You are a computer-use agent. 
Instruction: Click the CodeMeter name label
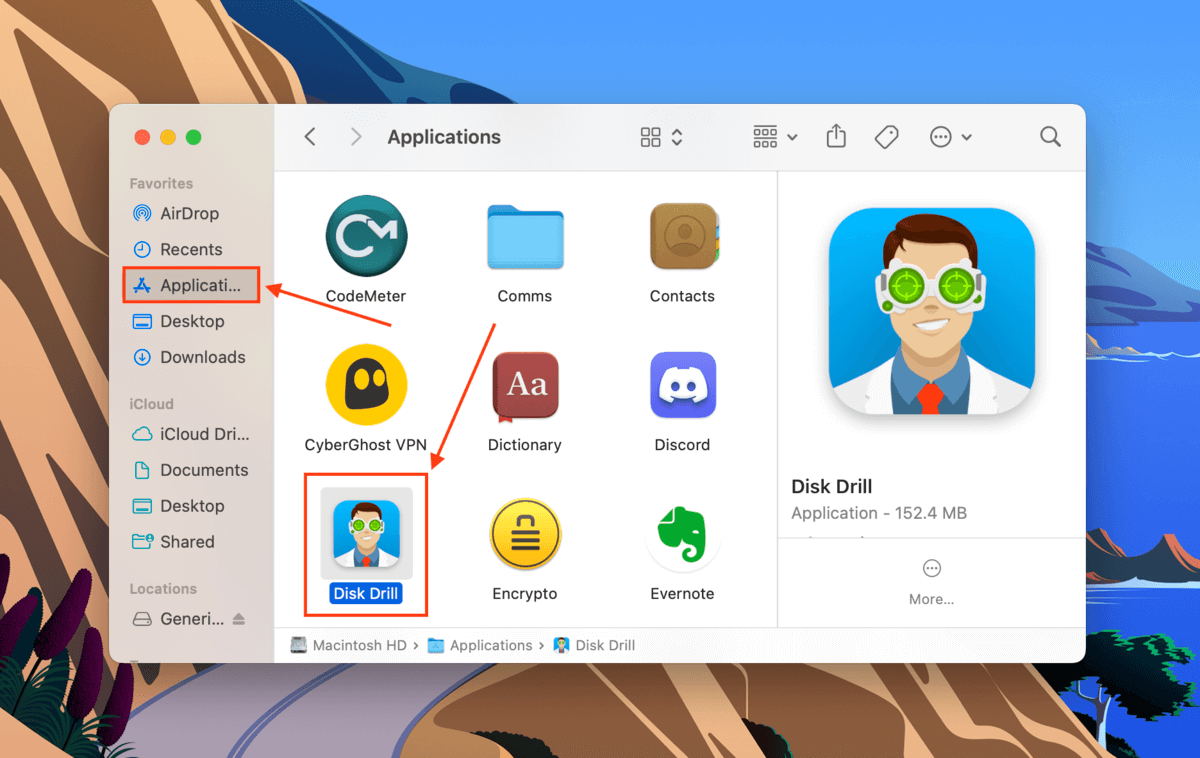point(366,296)
